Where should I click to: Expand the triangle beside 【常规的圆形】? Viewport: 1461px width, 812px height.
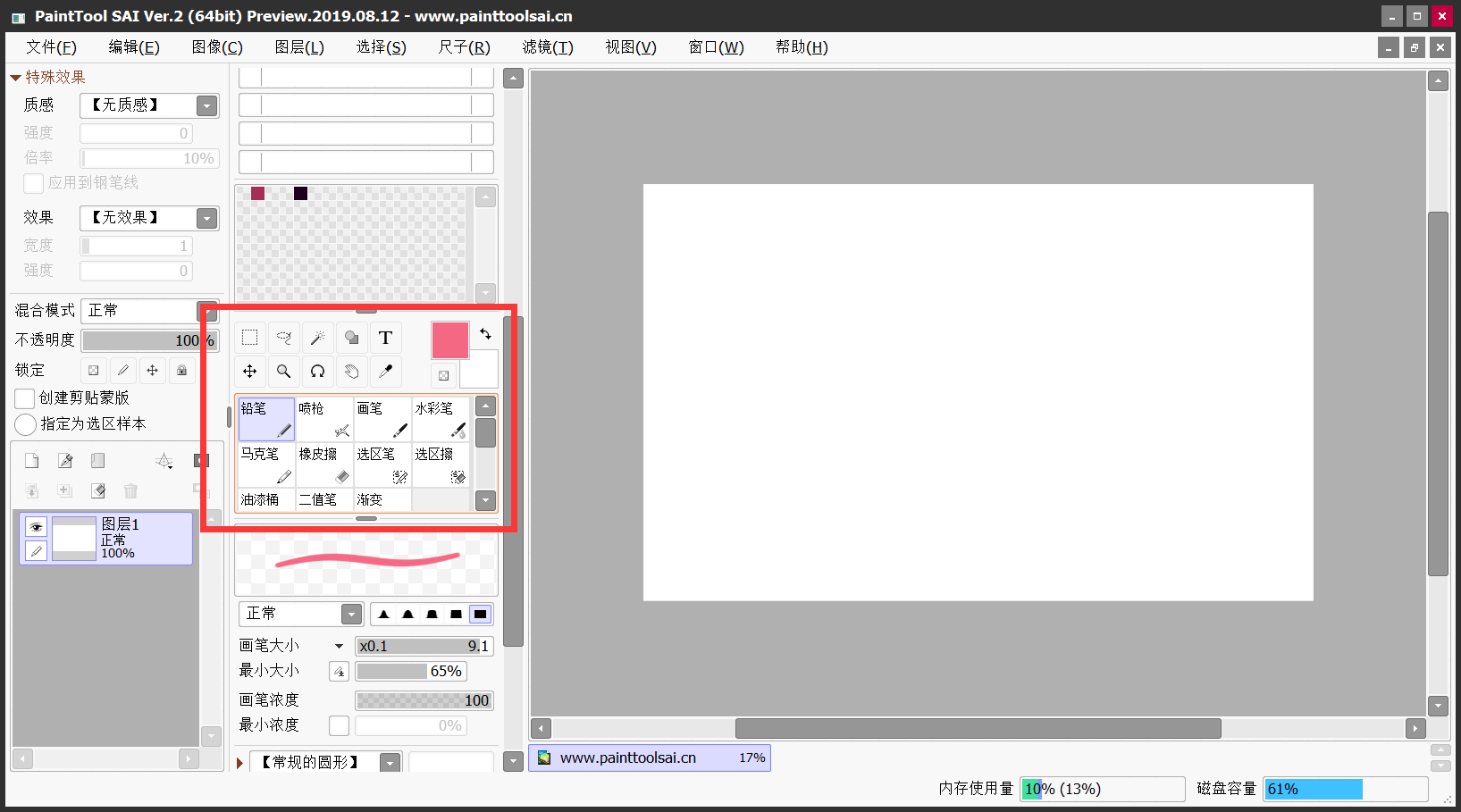[x=239, y=763]
